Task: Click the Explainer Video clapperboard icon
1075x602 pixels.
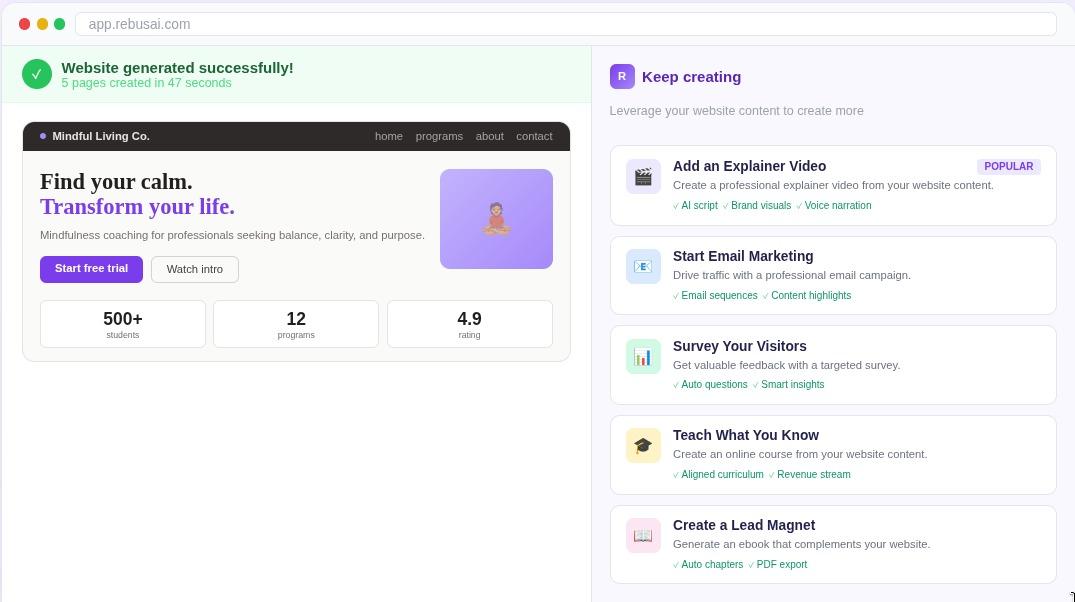Action: [643, 176]
